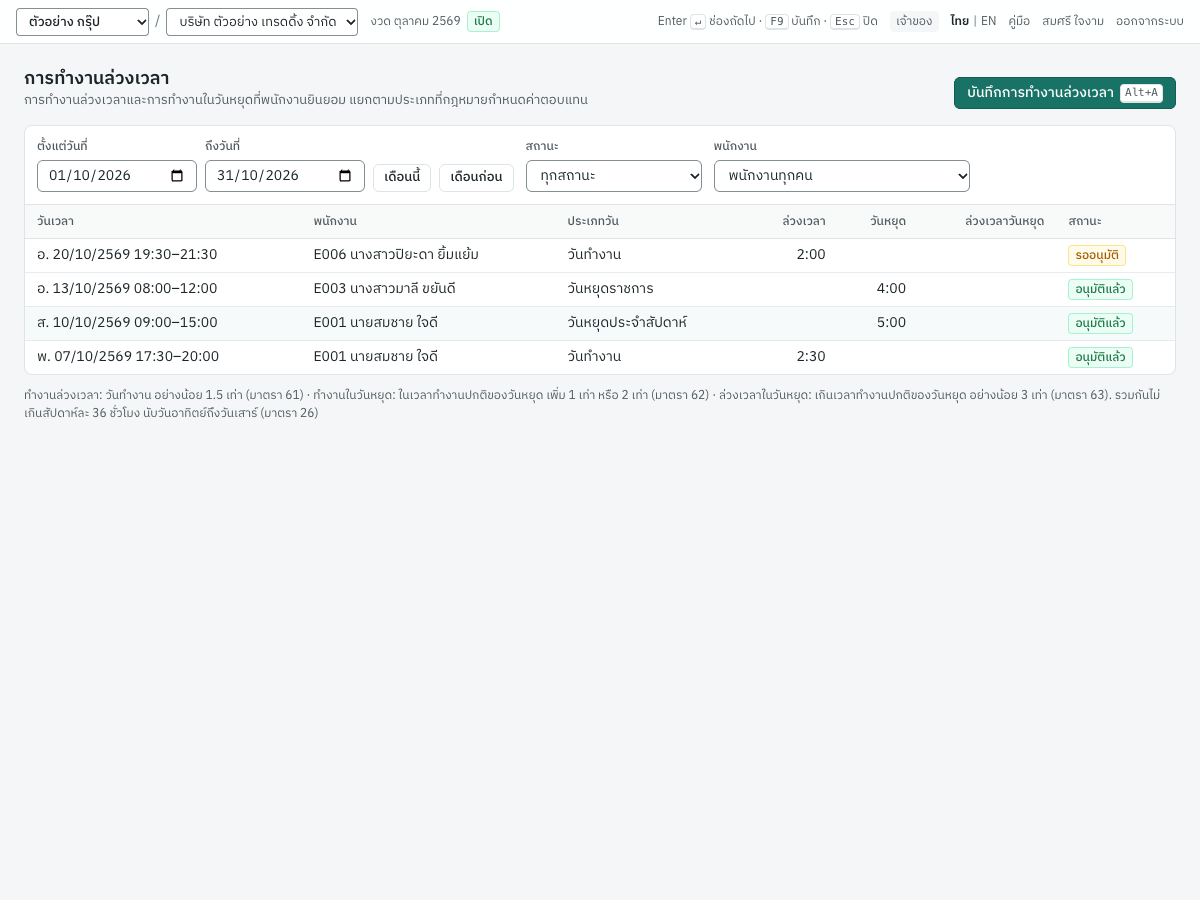Screen dimensions: 1200x900
Task: Click the ตั้งแต่วันที่ date field 01/10/2026
Action: point(117,176)
